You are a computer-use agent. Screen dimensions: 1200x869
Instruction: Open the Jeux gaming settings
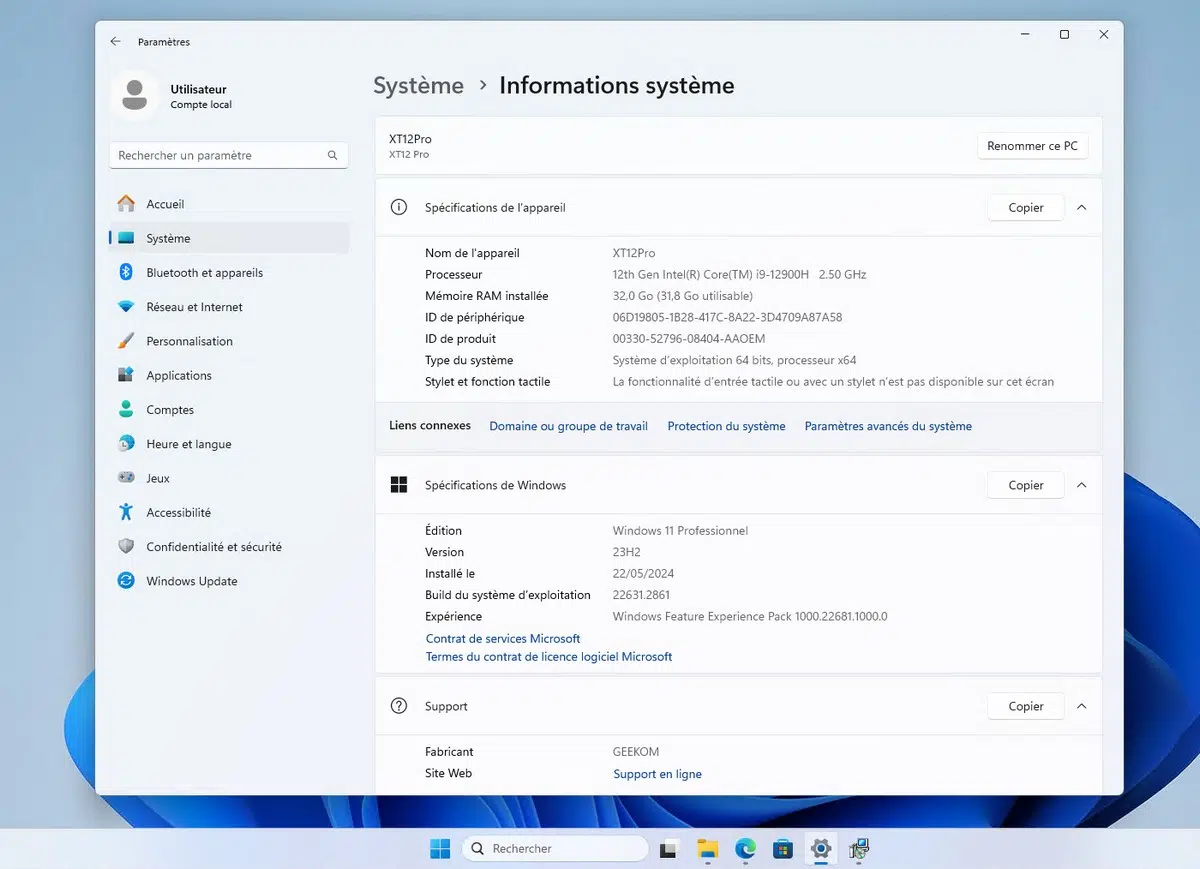point(158,478)
